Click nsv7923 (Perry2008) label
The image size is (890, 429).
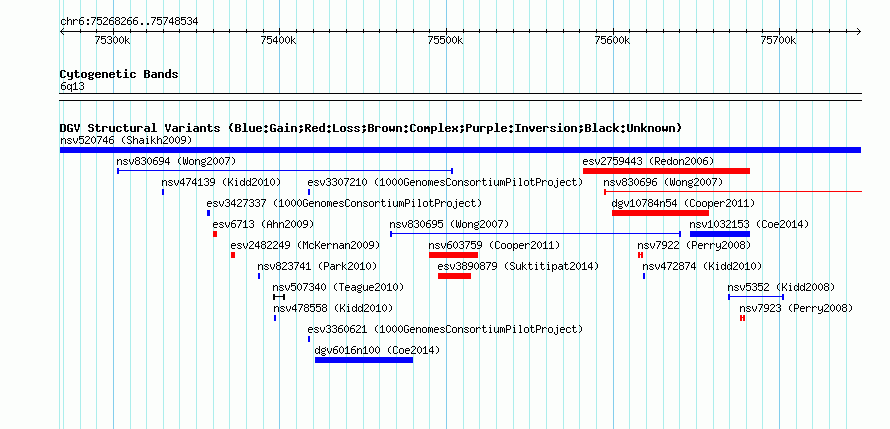(x=796, y=308)
